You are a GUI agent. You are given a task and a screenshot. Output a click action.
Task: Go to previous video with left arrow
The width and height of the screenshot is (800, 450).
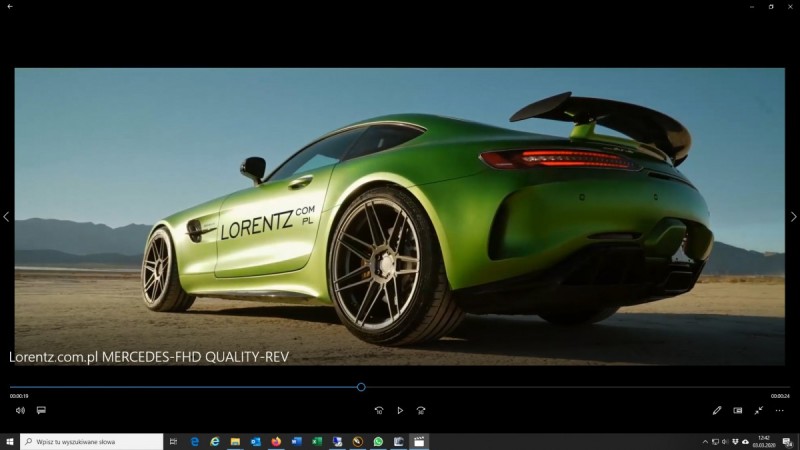tap(6, 217)
